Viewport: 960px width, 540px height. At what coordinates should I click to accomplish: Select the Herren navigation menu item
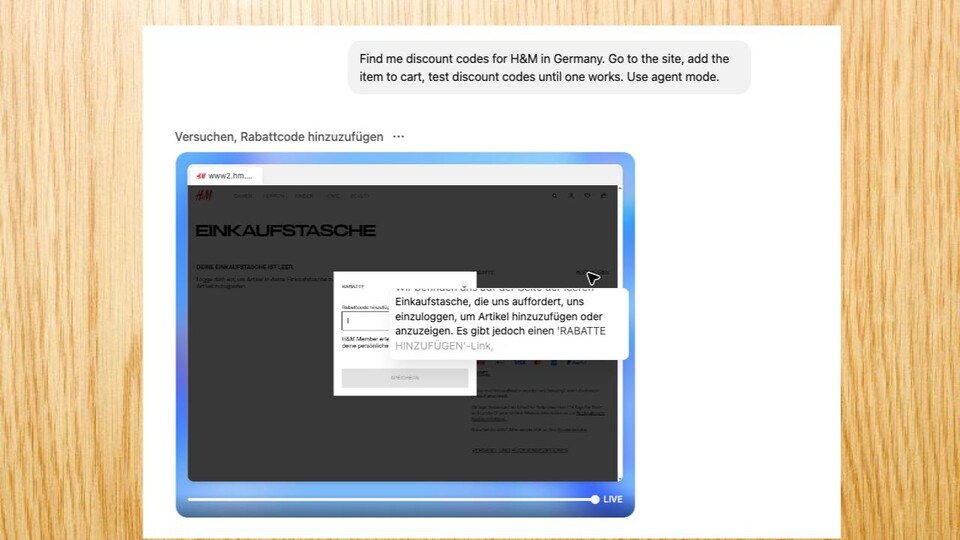tap(273, 196)
